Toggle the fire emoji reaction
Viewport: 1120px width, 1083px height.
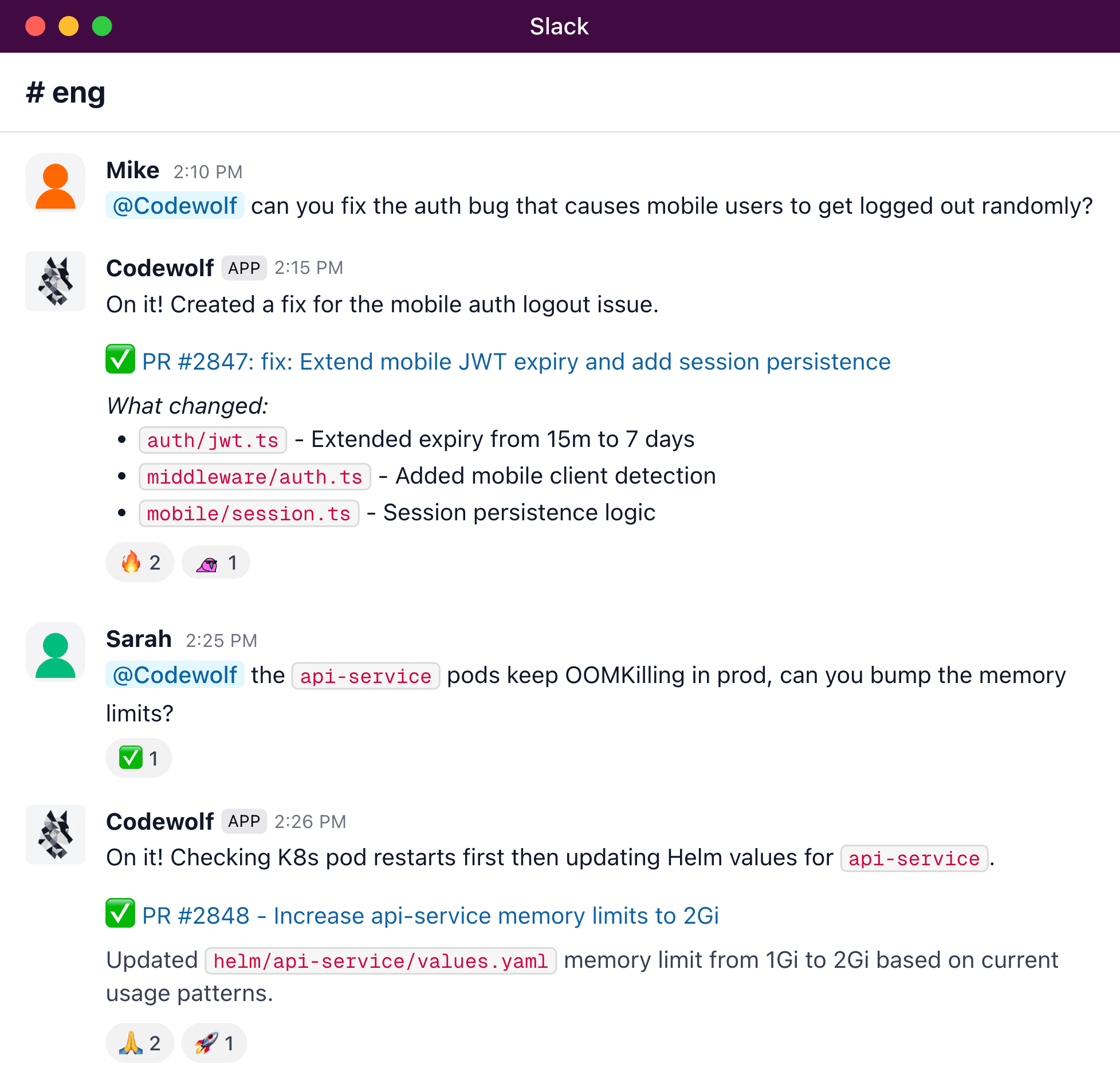pyautogui.click(x=140, y=563)
